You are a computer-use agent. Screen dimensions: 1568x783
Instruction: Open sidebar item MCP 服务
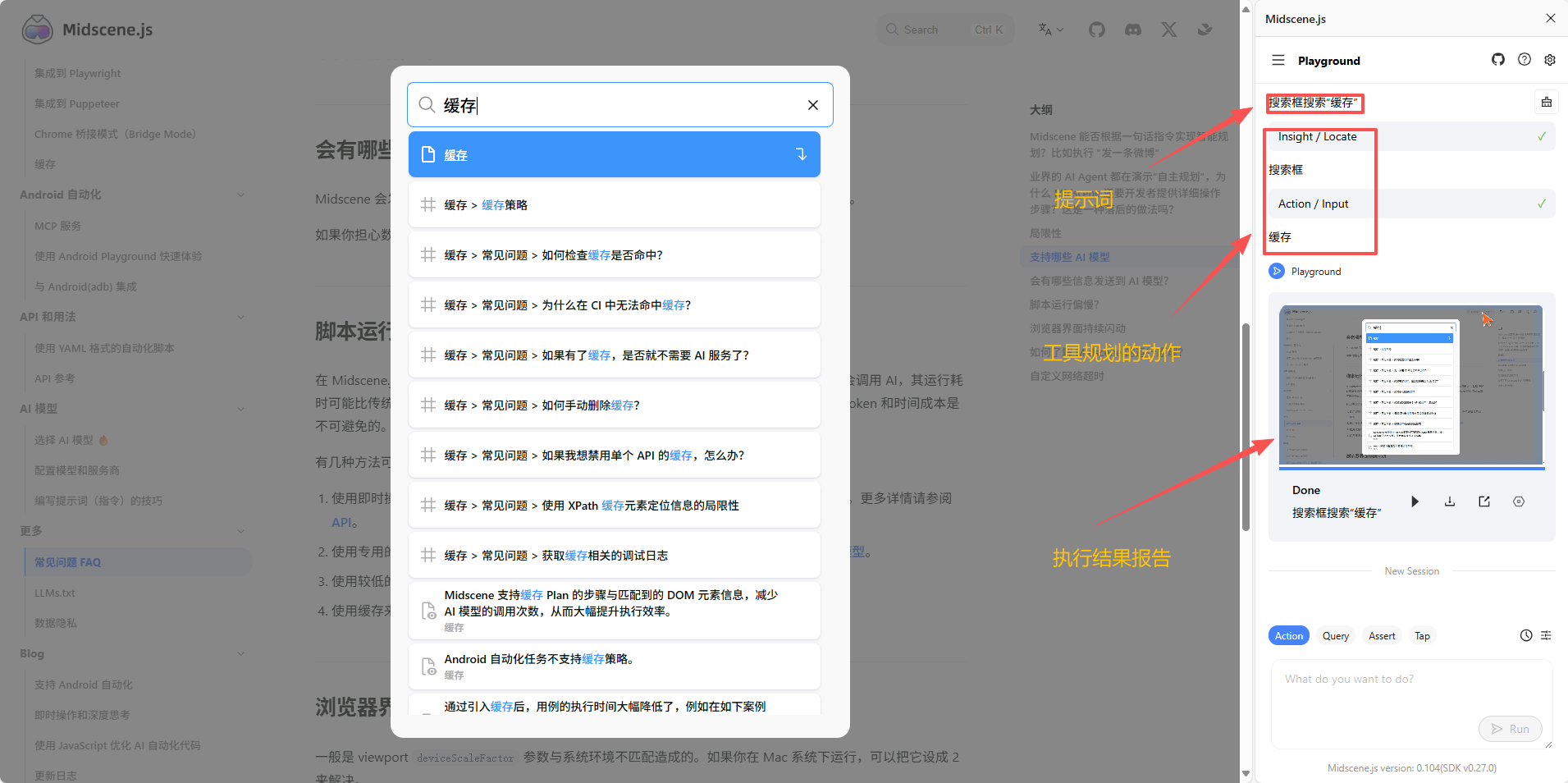57,226
